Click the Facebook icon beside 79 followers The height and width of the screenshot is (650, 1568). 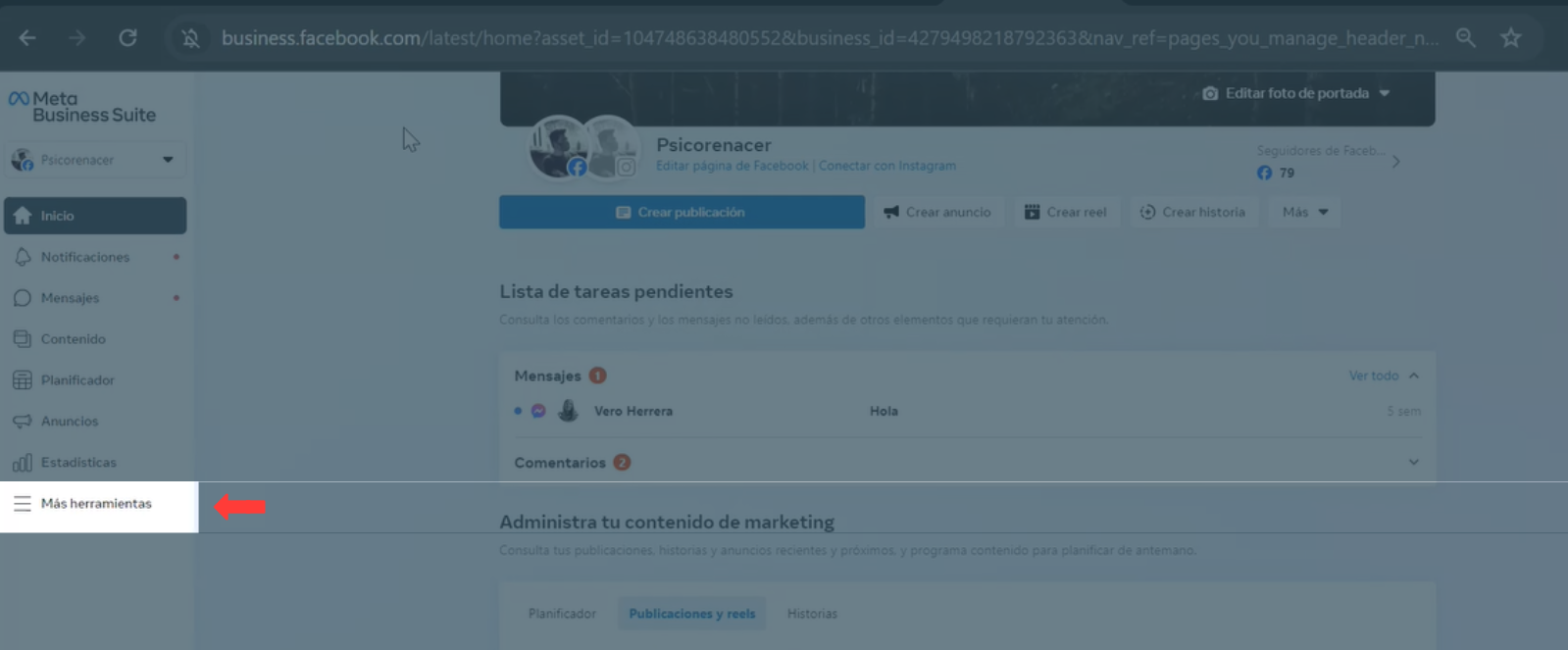pyautogui.click(x=1264, y=173)
